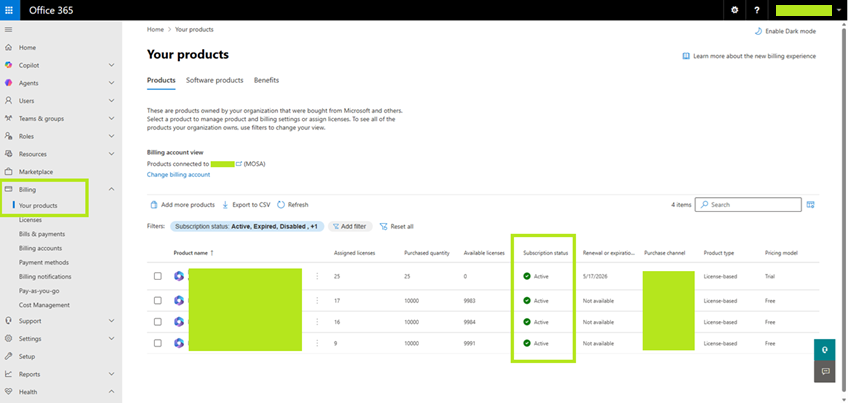
Task: Open column chooser icon beside search box
Action: click(810, 204)
